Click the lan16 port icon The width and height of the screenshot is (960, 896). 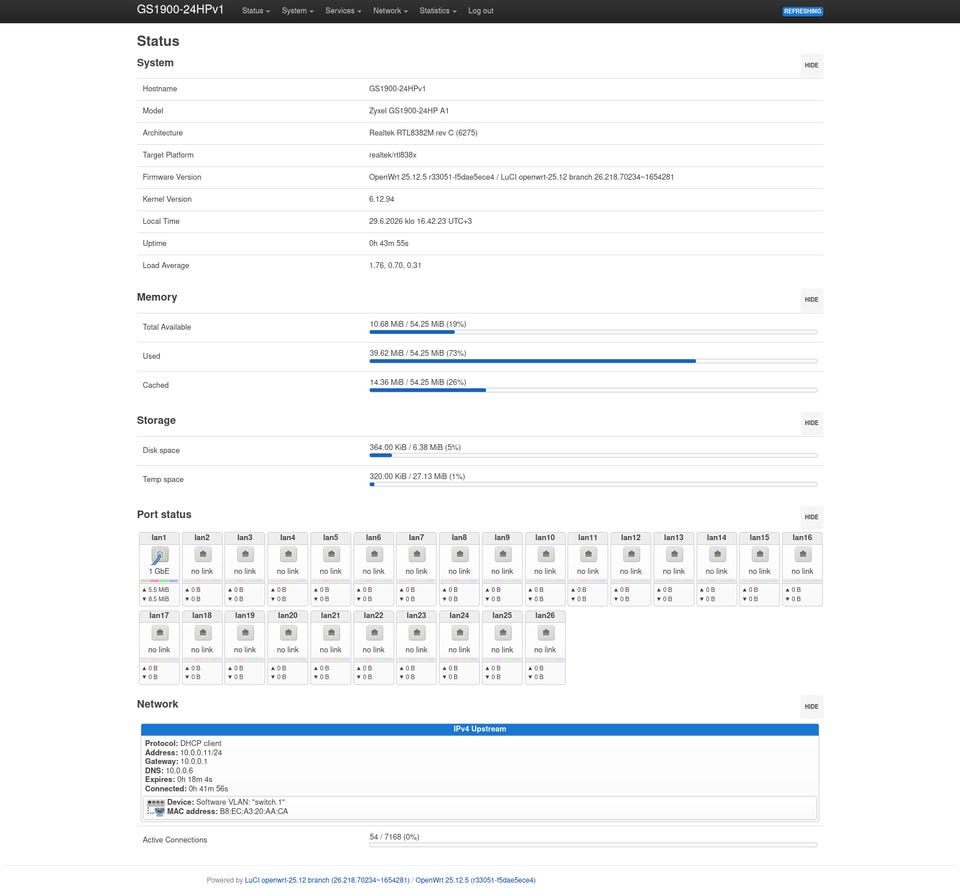click(802, 554)
